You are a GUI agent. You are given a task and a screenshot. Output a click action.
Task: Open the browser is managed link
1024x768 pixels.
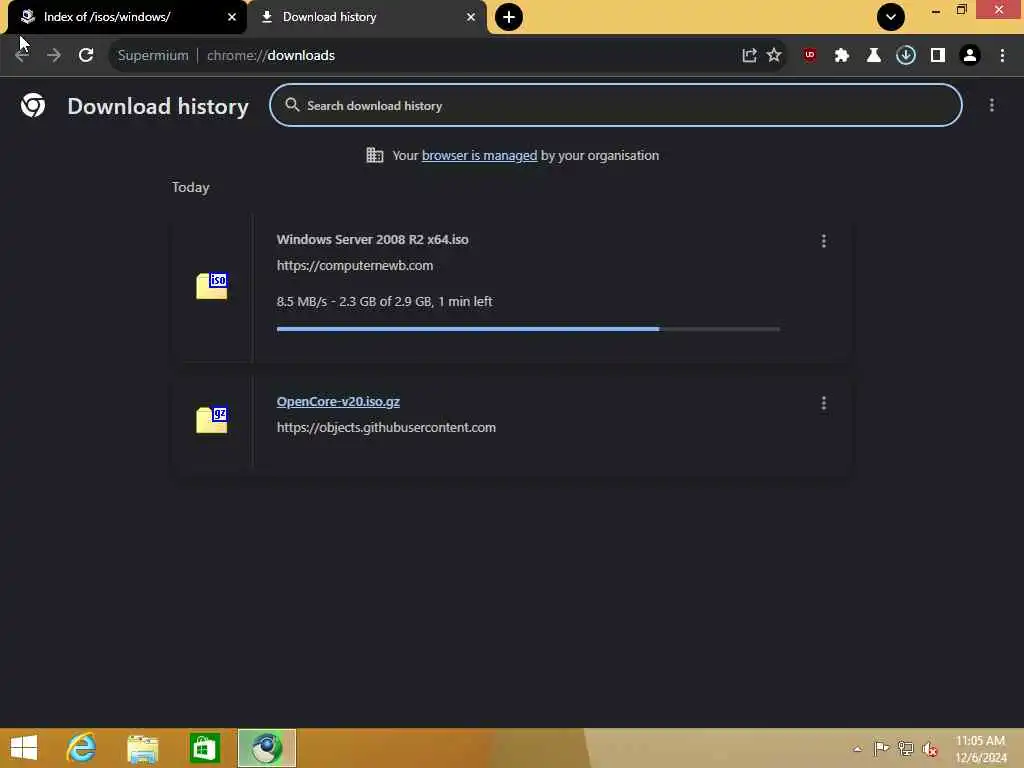479,155
